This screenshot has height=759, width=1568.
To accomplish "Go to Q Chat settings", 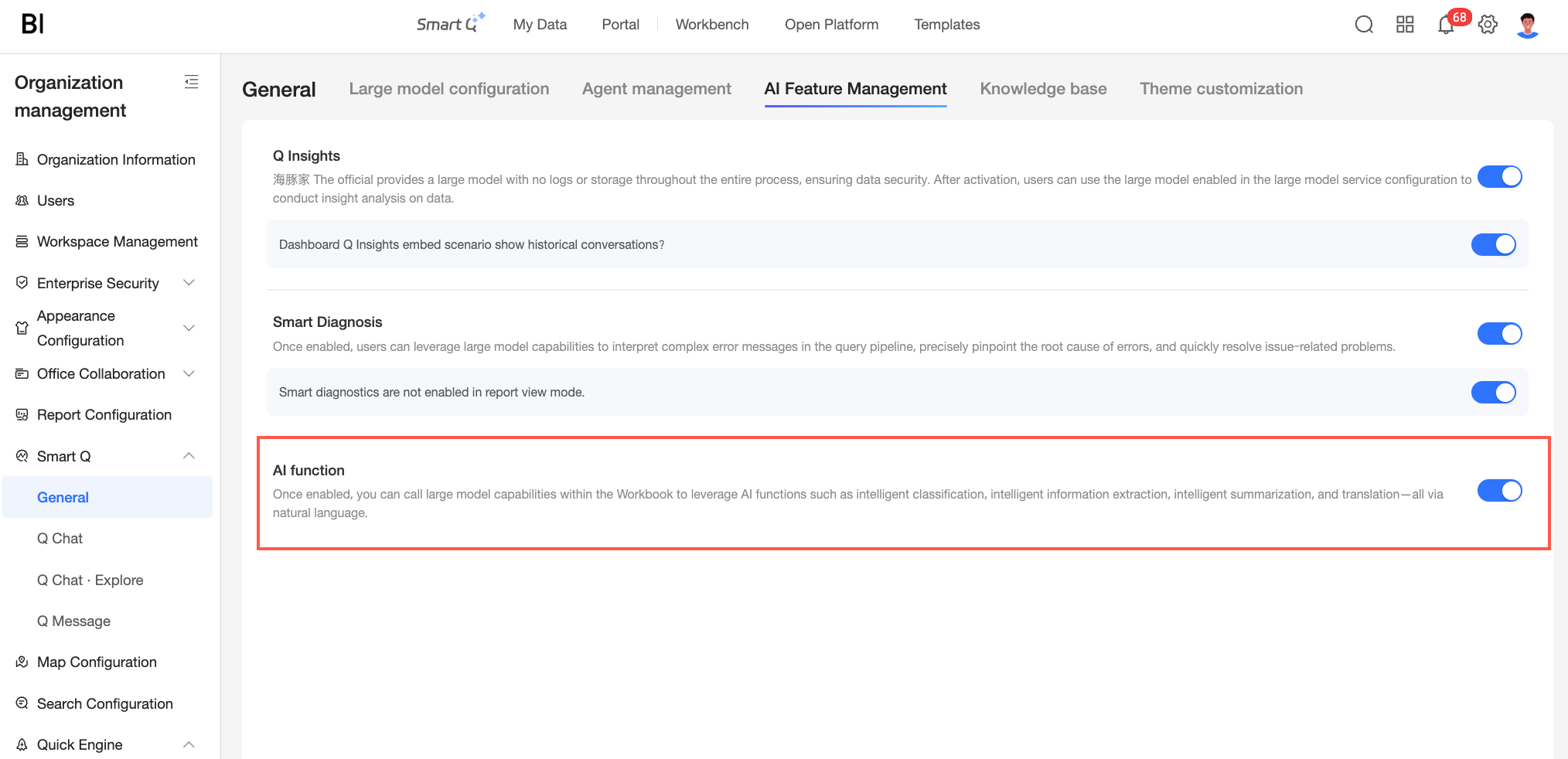I will [x=60, y=539].
